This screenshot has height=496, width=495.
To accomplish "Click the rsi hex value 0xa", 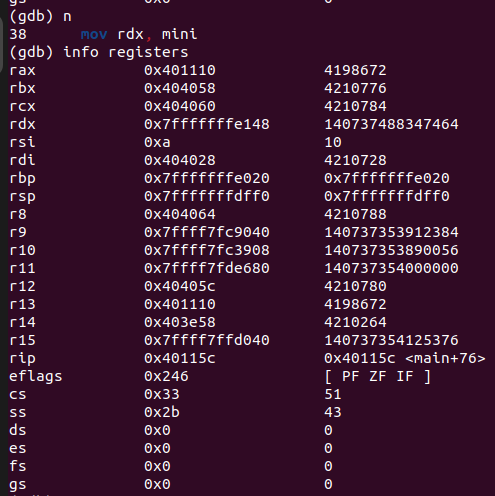I will pos(157,142).
